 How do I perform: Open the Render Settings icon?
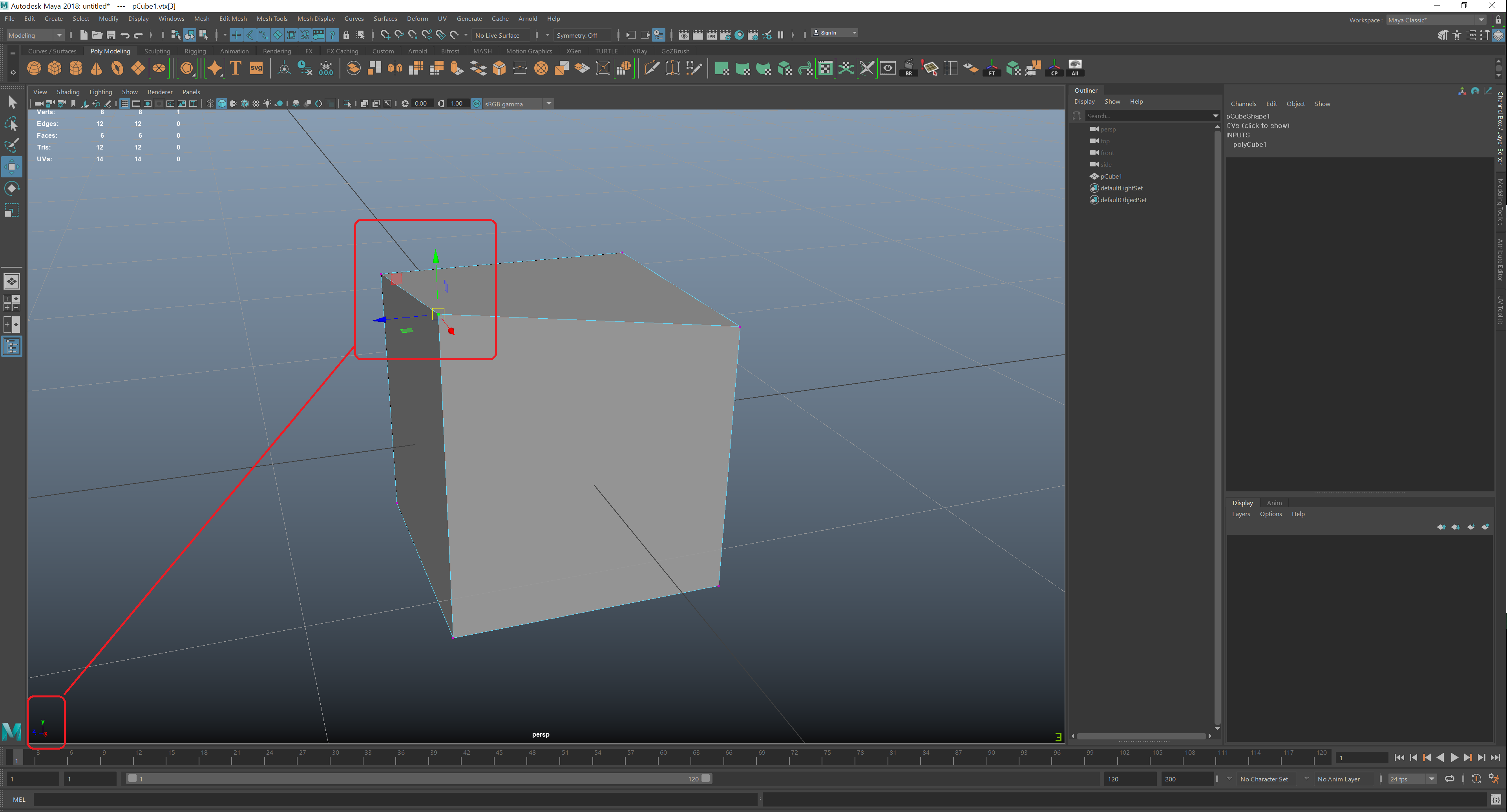click(725, 35)
